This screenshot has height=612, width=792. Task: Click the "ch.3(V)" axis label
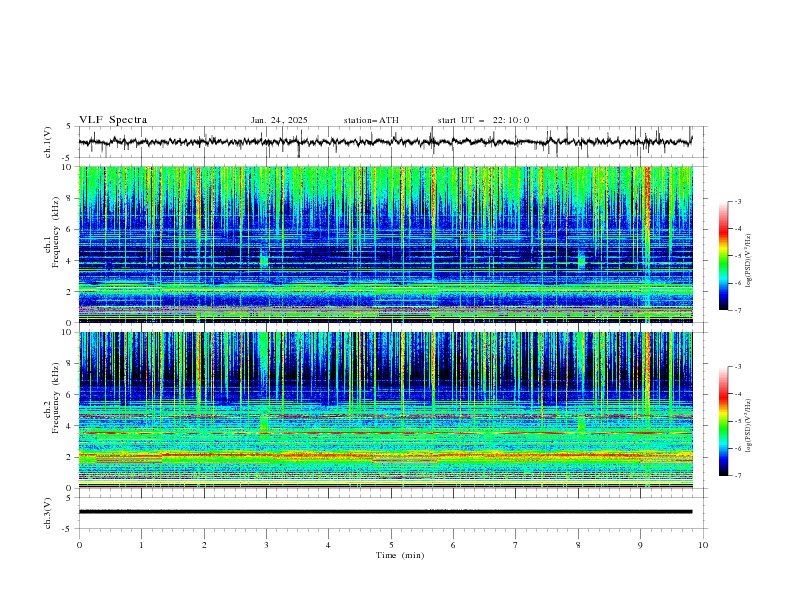[x=48, y=513]
